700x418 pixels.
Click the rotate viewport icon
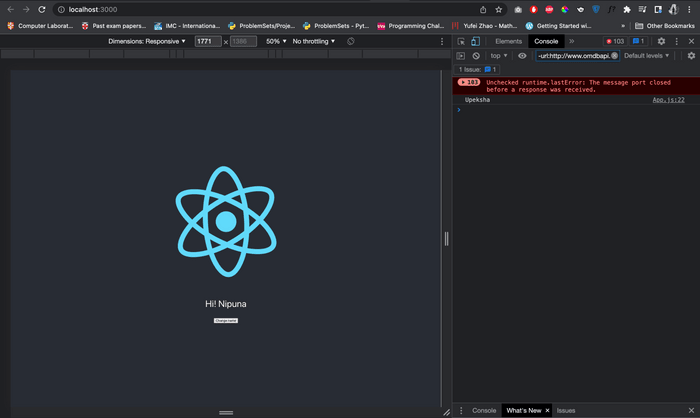(x=351, y=41)
